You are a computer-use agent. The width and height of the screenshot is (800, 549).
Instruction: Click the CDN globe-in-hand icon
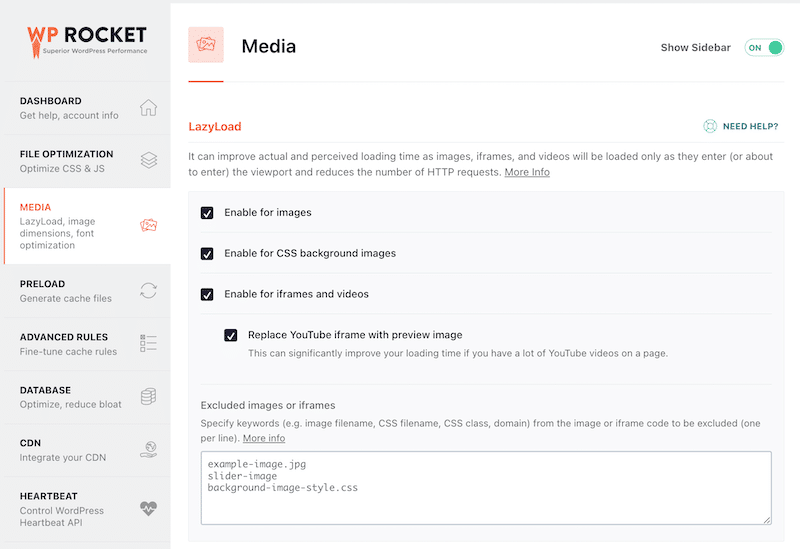[148, 450]
